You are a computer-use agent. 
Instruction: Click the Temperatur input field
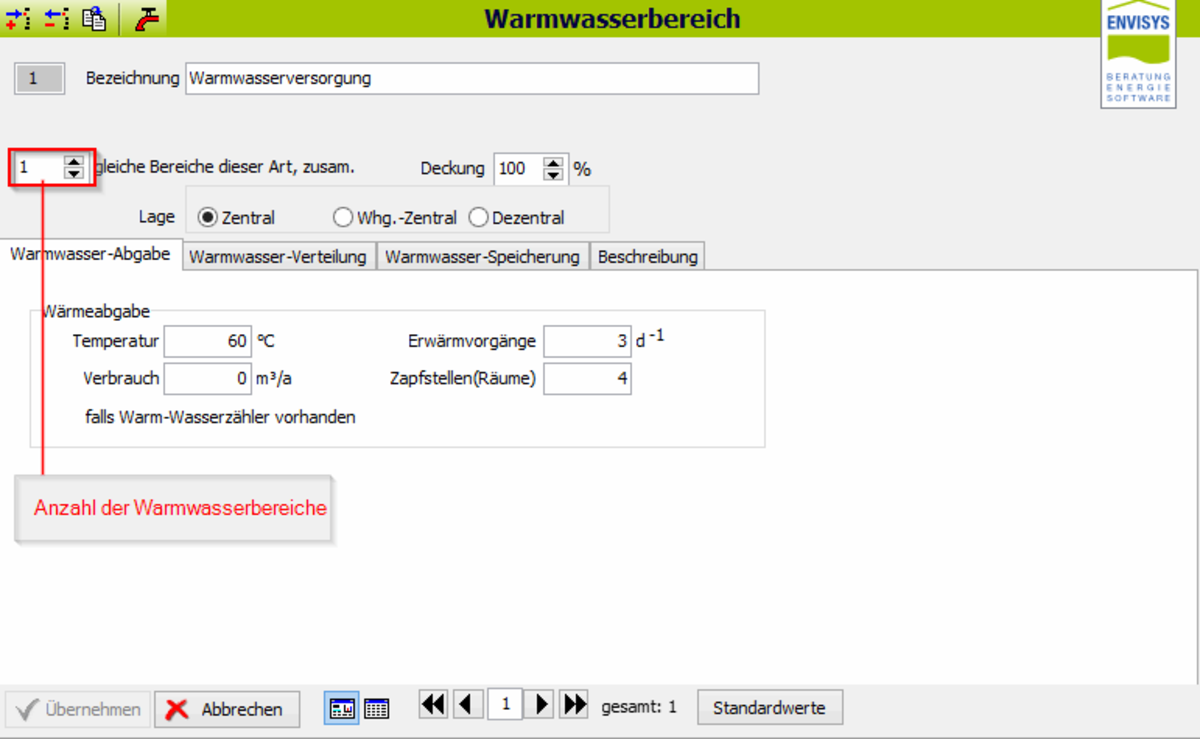[207, 342]
